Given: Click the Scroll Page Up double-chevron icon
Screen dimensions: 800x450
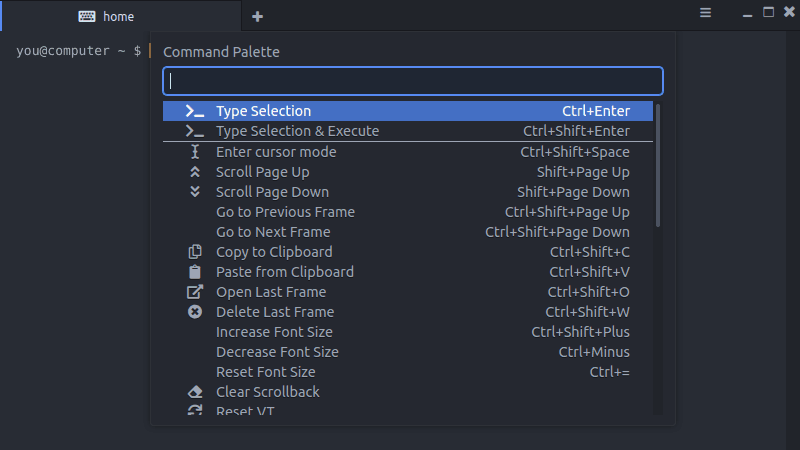Looking at the screenshot, I should coord(195,172).
